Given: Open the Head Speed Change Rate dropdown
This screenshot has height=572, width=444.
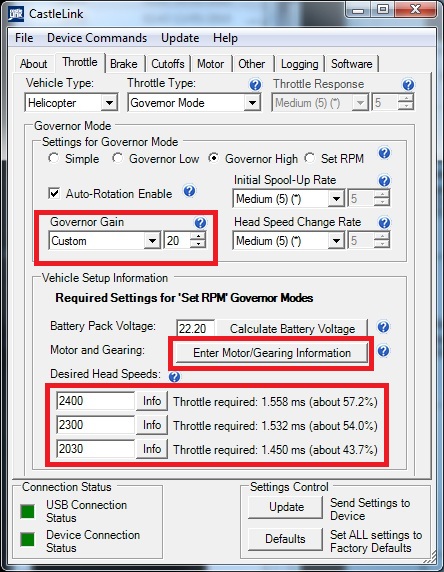Looking at the screenshot, I should 336,241.
